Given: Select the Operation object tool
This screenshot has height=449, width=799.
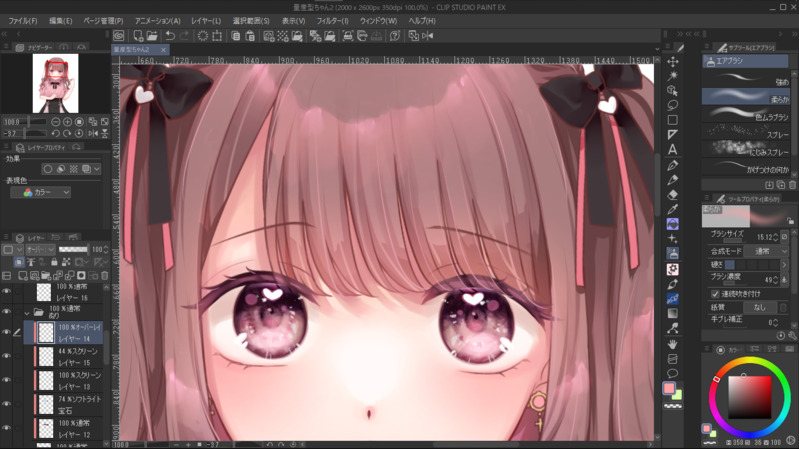Looking at the screenshot, I should pos(673,91).
